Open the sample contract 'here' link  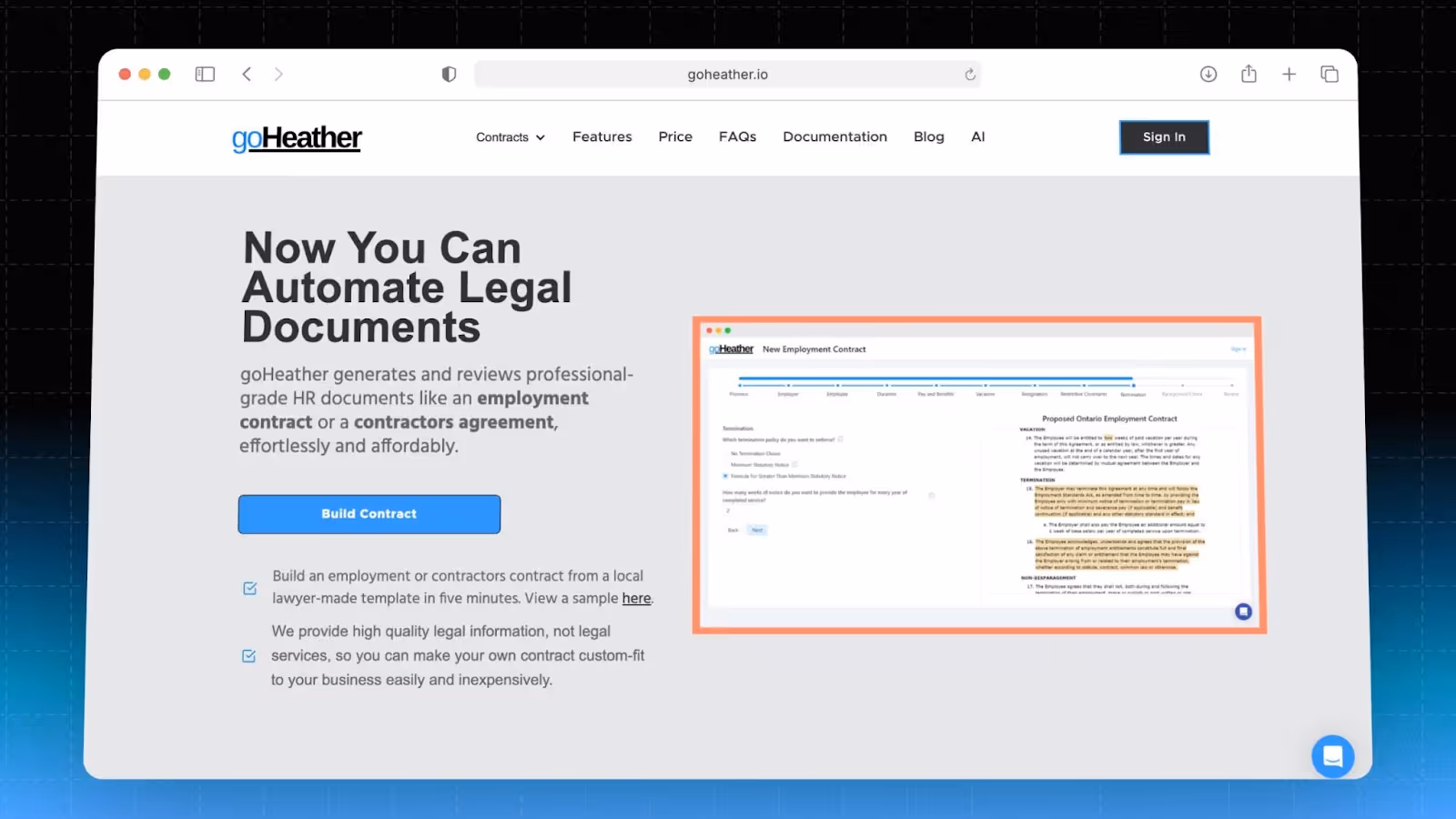tap(636, 599)
